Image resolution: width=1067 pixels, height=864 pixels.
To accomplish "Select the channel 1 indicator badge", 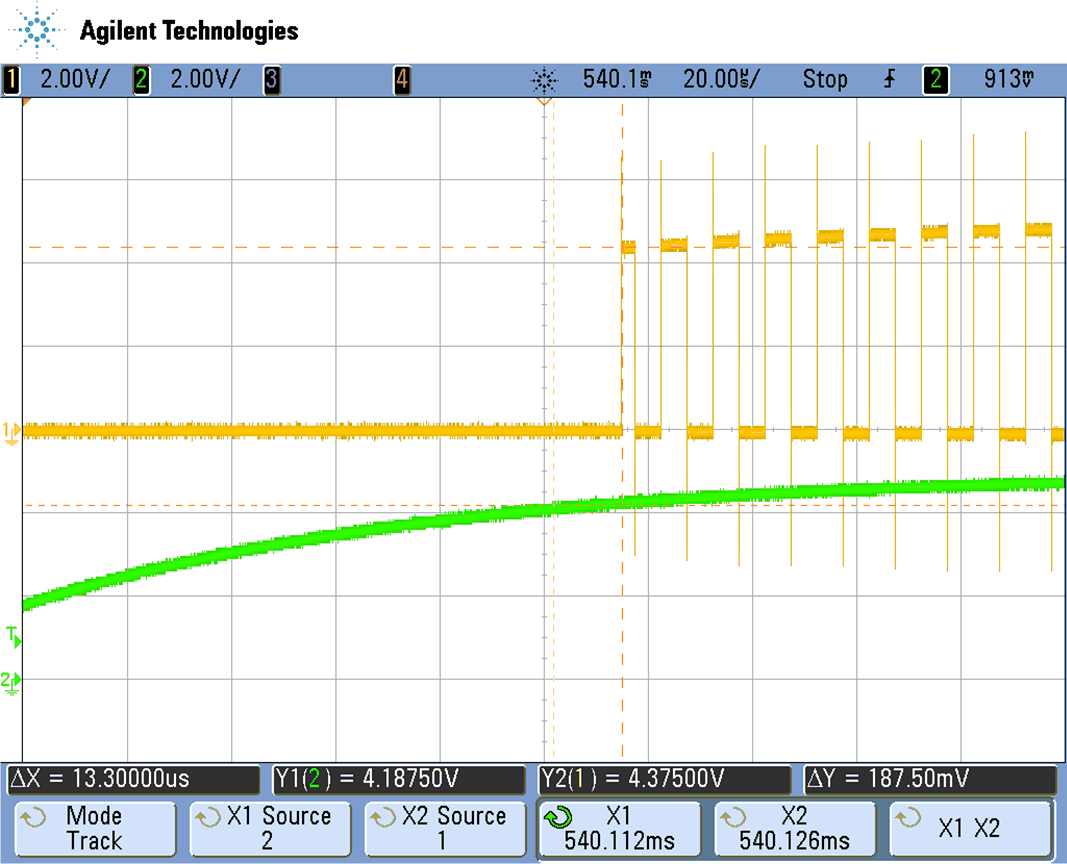I will (x=11, y=79).
